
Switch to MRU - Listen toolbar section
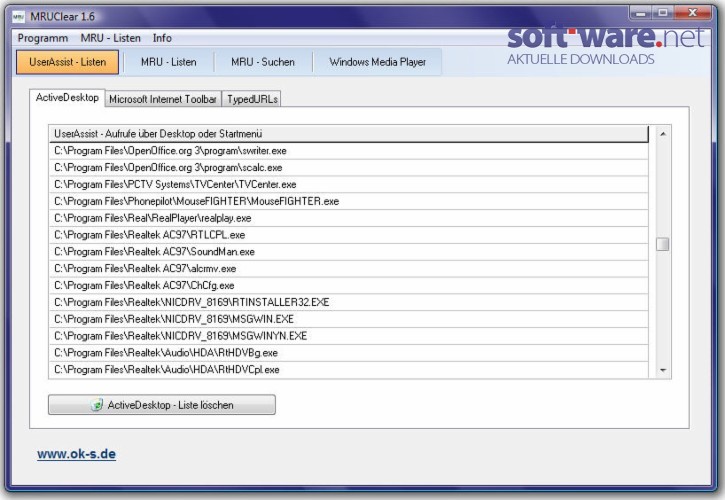point(169,62)
